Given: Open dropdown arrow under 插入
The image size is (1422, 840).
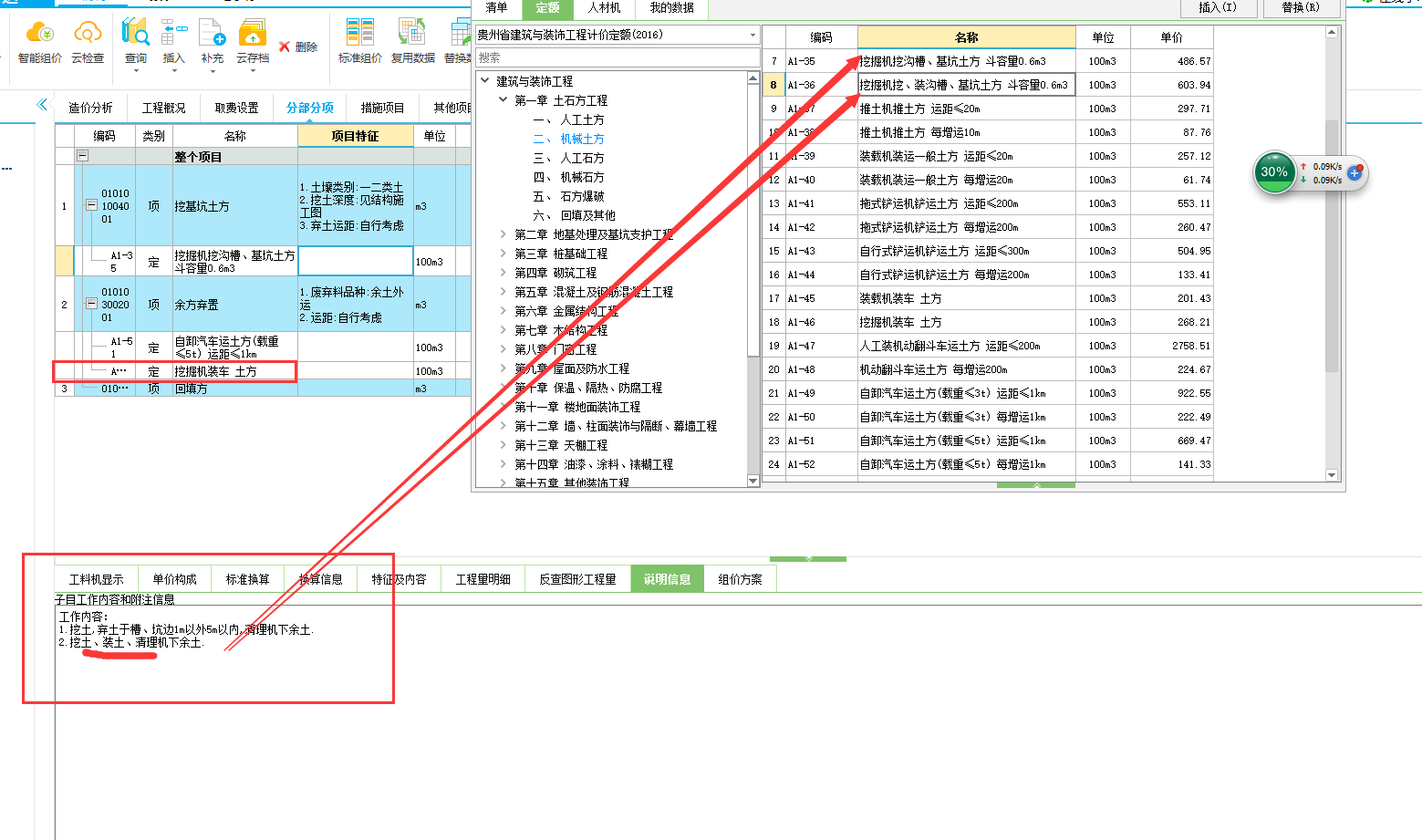Looking at the screenshot, I should point(173,71).
